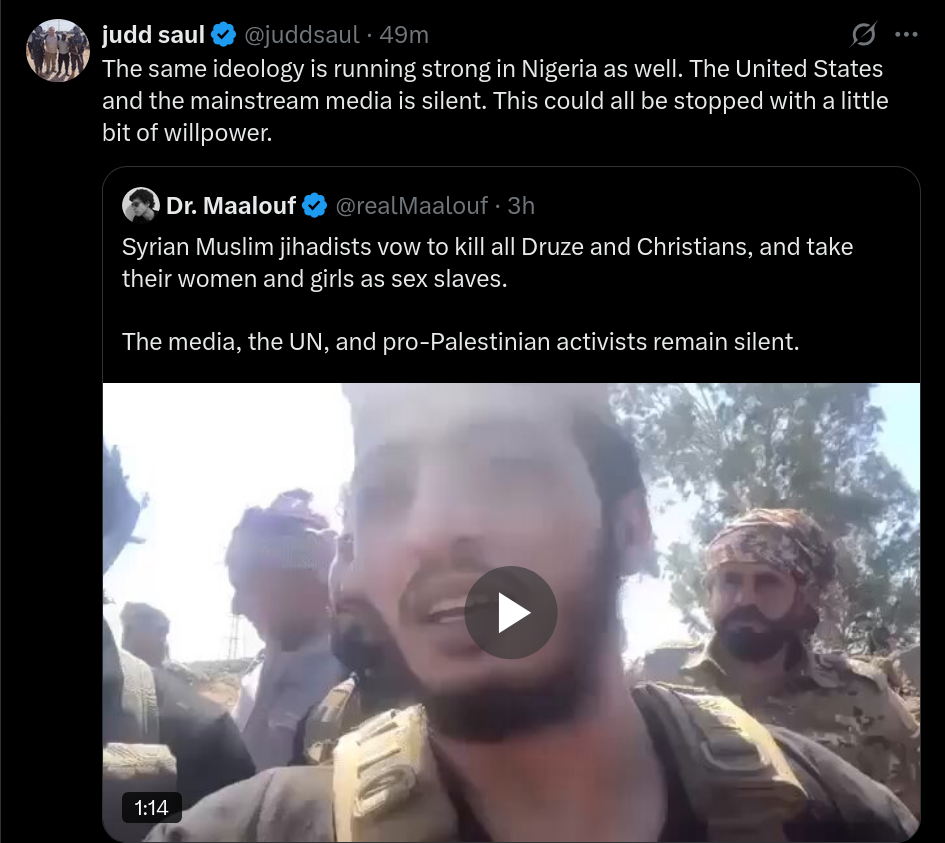Click the 49m timestamp of the post
This screenshot has width=945, height=843.
(404, 35)
